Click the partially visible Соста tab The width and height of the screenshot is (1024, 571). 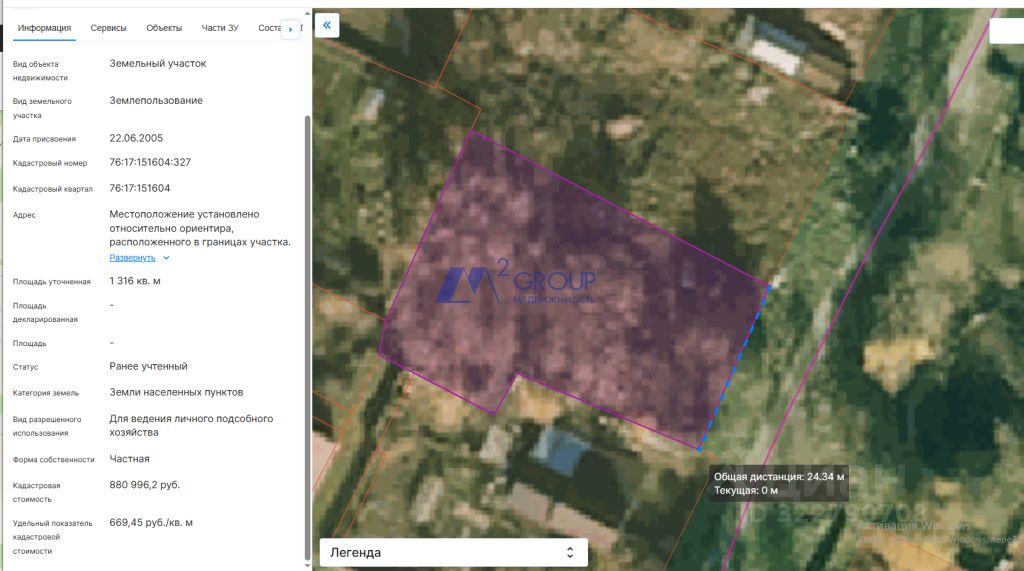269,28
